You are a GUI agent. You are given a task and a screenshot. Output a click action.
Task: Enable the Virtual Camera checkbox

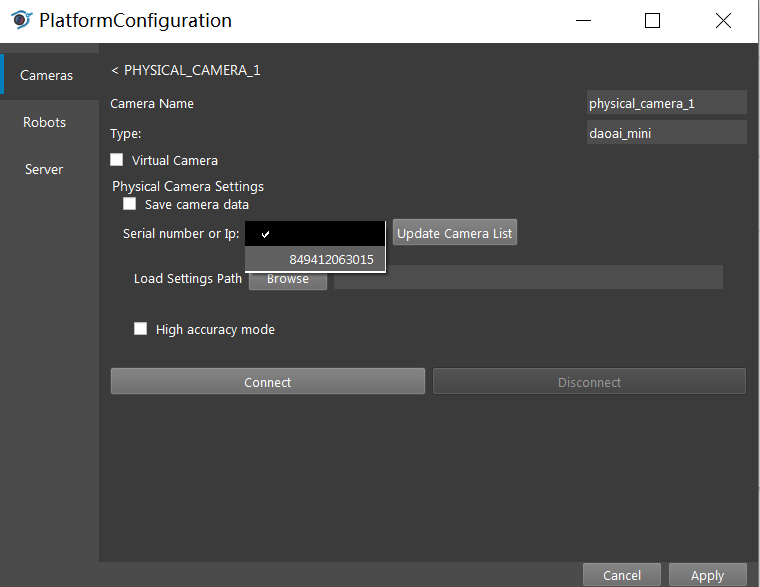click(x=116, y=159)
